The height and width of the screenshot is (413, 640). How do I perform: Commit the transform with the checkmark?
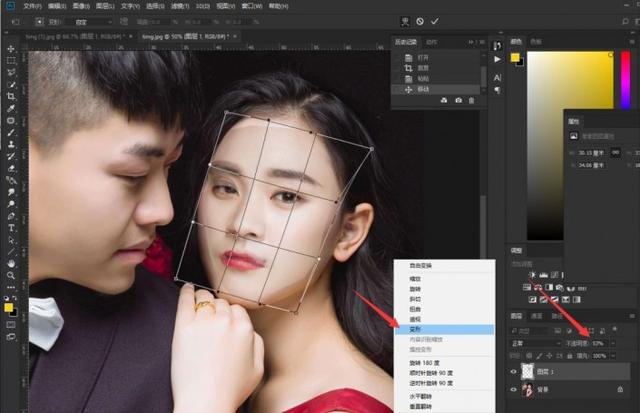pyautogui.click(x=434, y=21)
